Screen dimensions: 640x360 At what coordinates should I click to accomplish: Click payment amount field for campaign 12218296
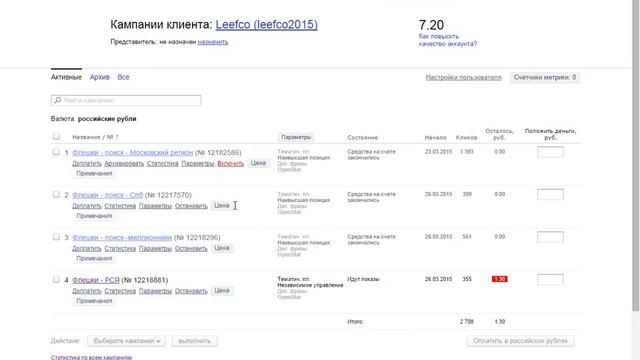pos(550,237)
